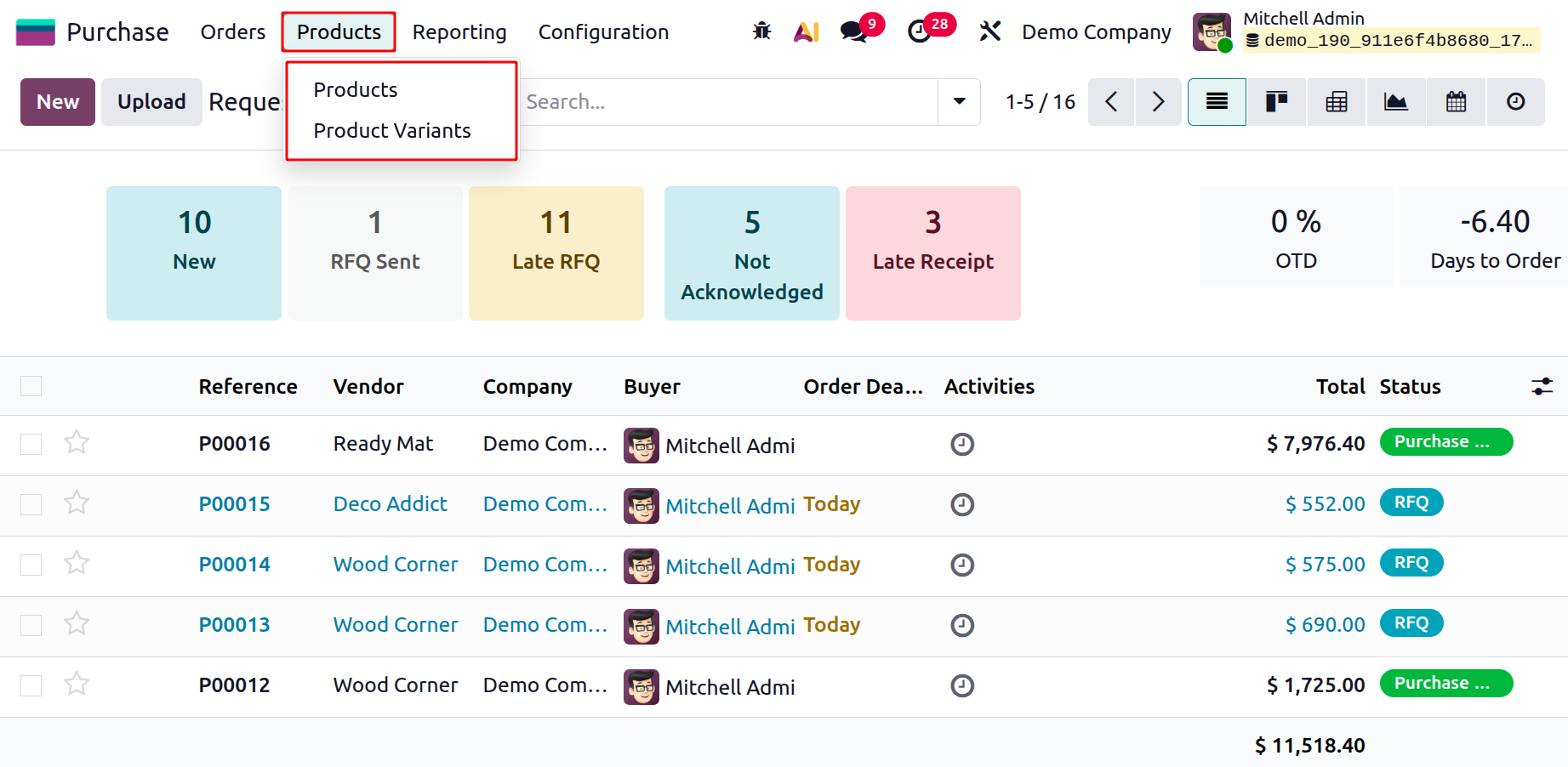Switch to the pivot view
Screen dimensions: 1568x767
tap(1336, 101)
